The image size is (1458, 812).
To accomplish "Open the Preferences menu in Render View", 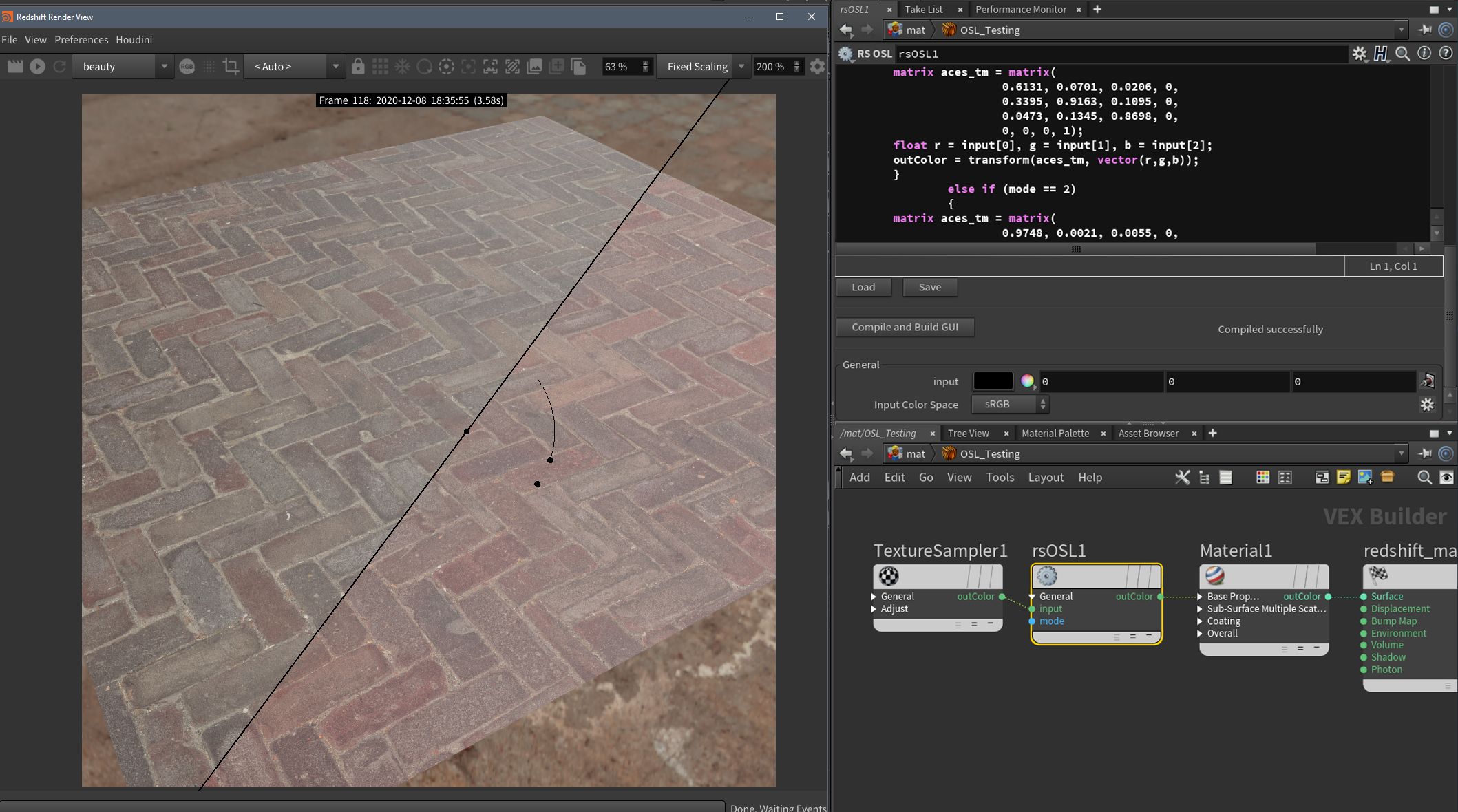I will click(81, 39).
